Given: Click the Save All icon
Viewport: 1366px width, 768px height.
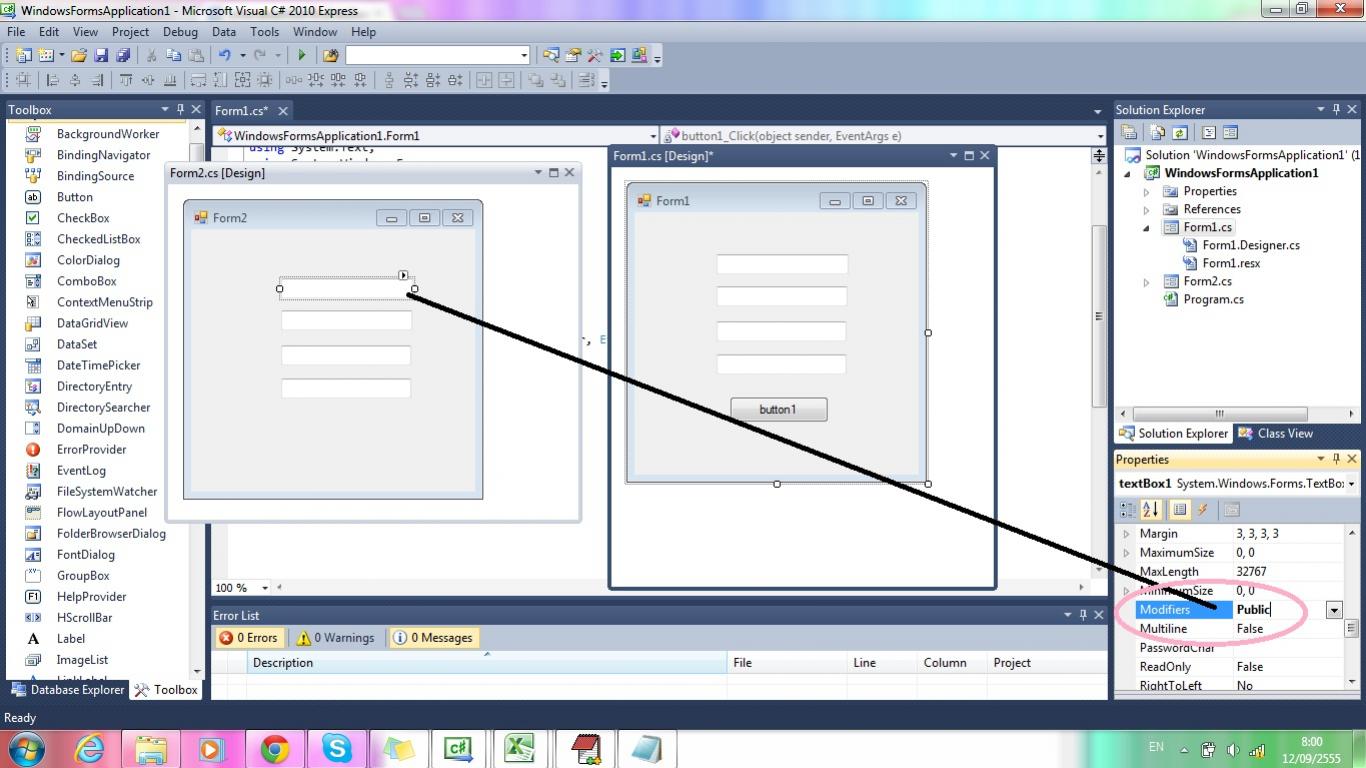Looking at the screenshot, I should [123, 56].
